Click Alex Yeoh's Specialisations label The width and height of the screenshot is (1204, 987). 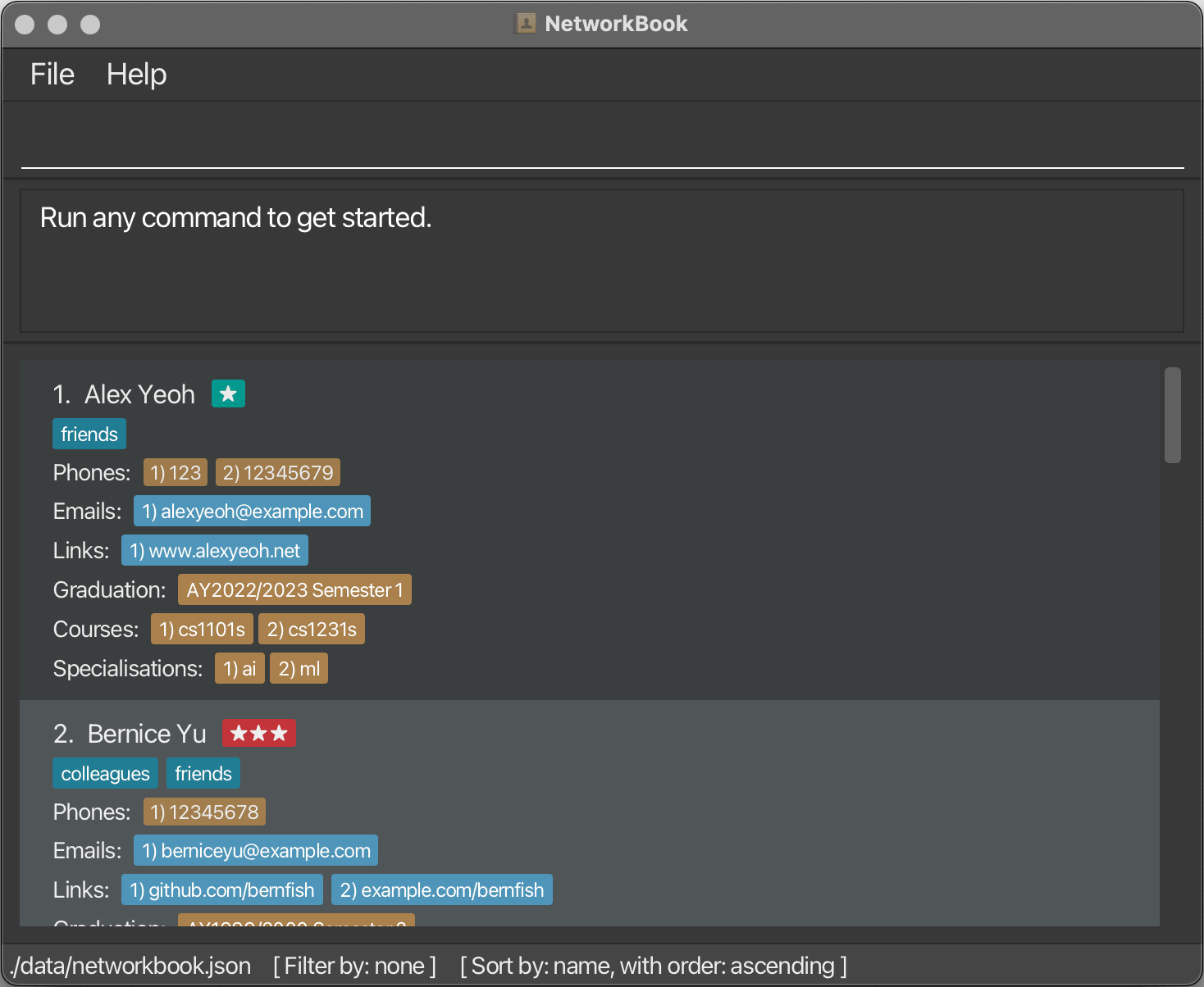click(x=128, y=668)
